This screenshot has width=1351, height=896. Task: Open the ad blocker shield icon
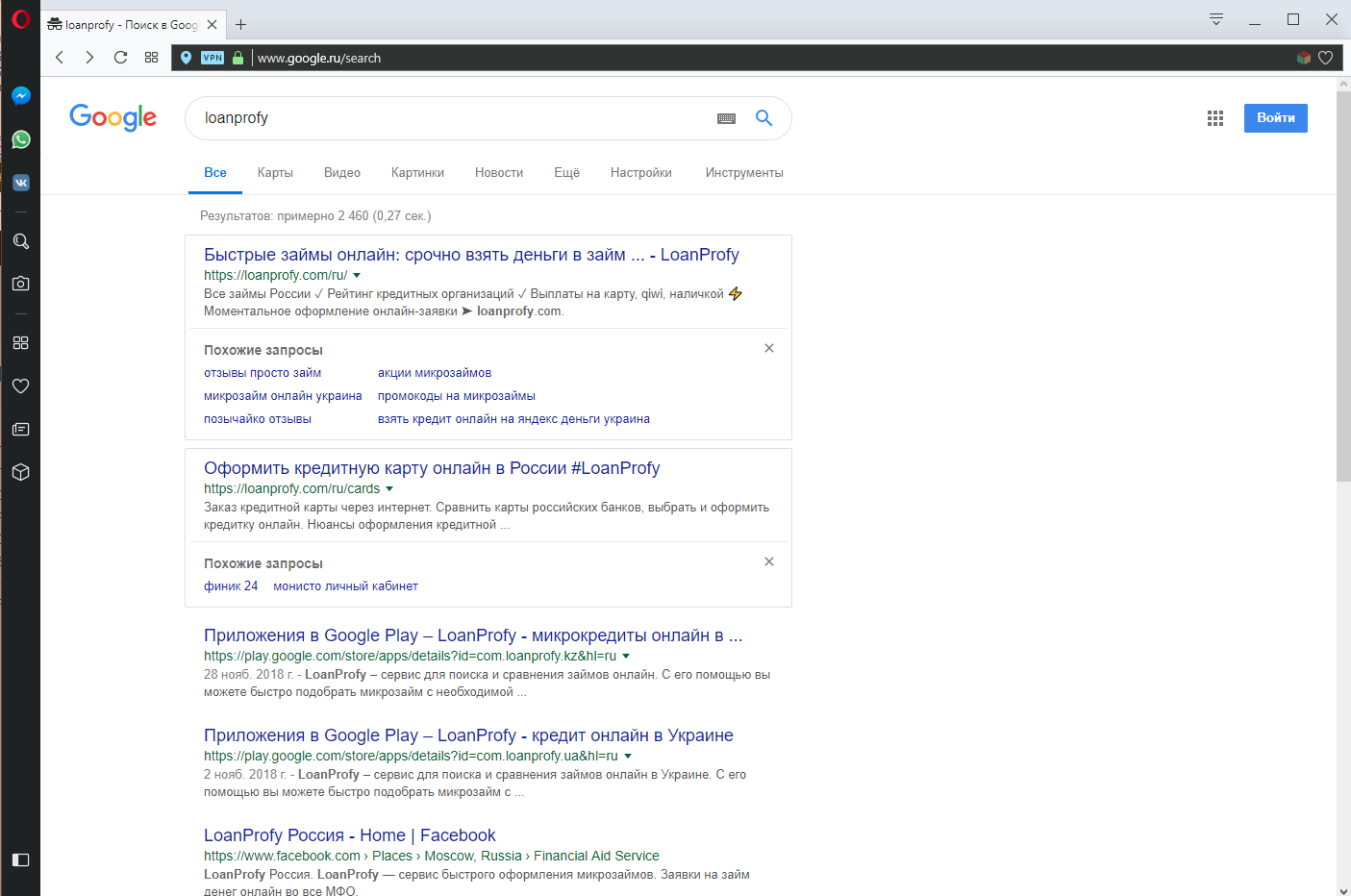coord(1304,58)
